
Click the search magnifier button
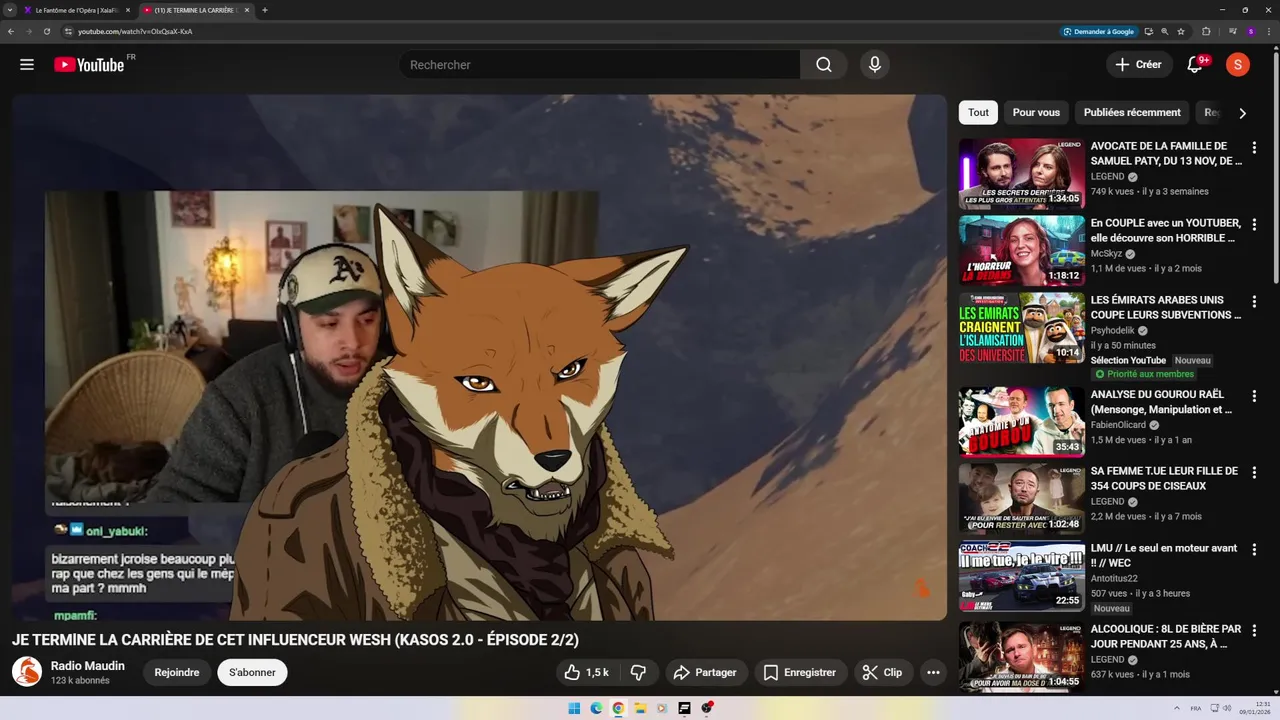[823, 65]
